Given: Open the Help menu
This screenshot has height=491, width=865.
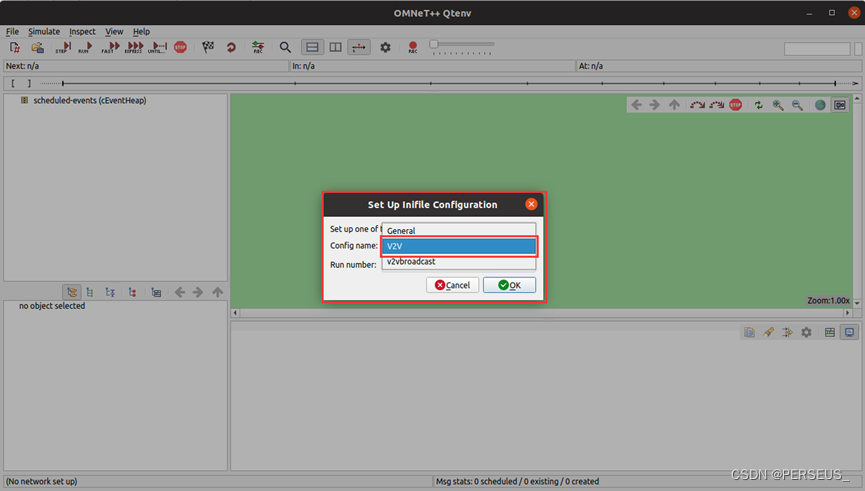Looking at the screenshot, I should coord(141,31).
